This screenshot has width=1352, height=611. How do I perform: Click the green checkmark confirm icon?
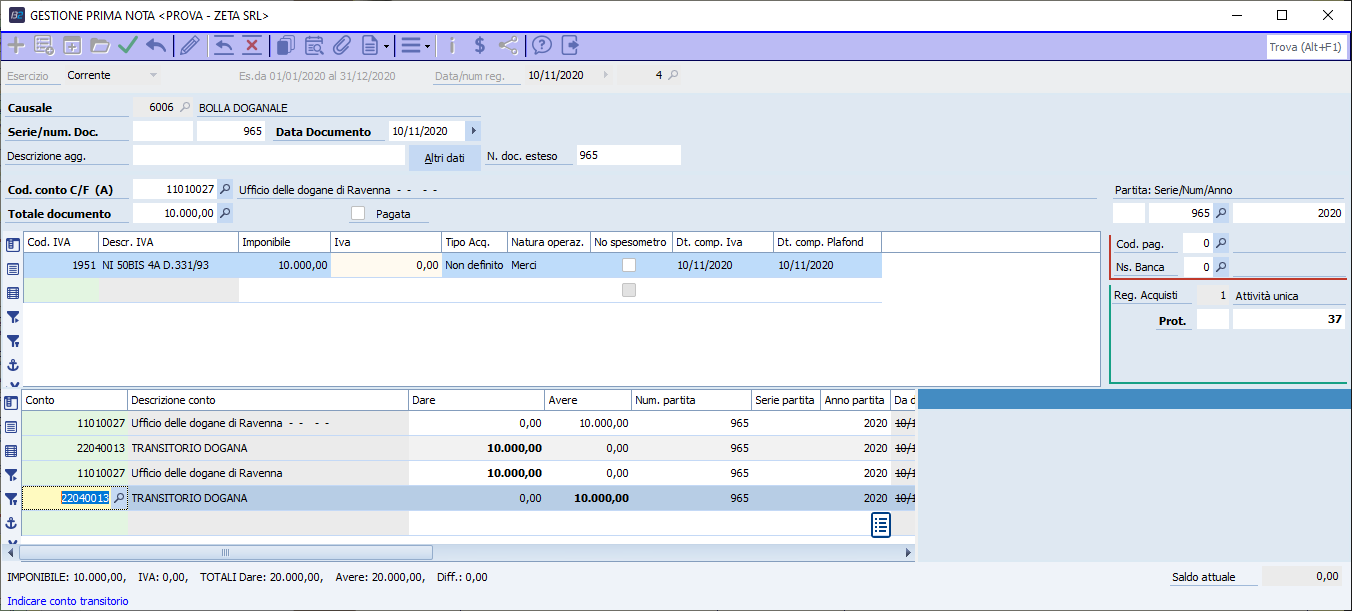click(x=128, y=45)
